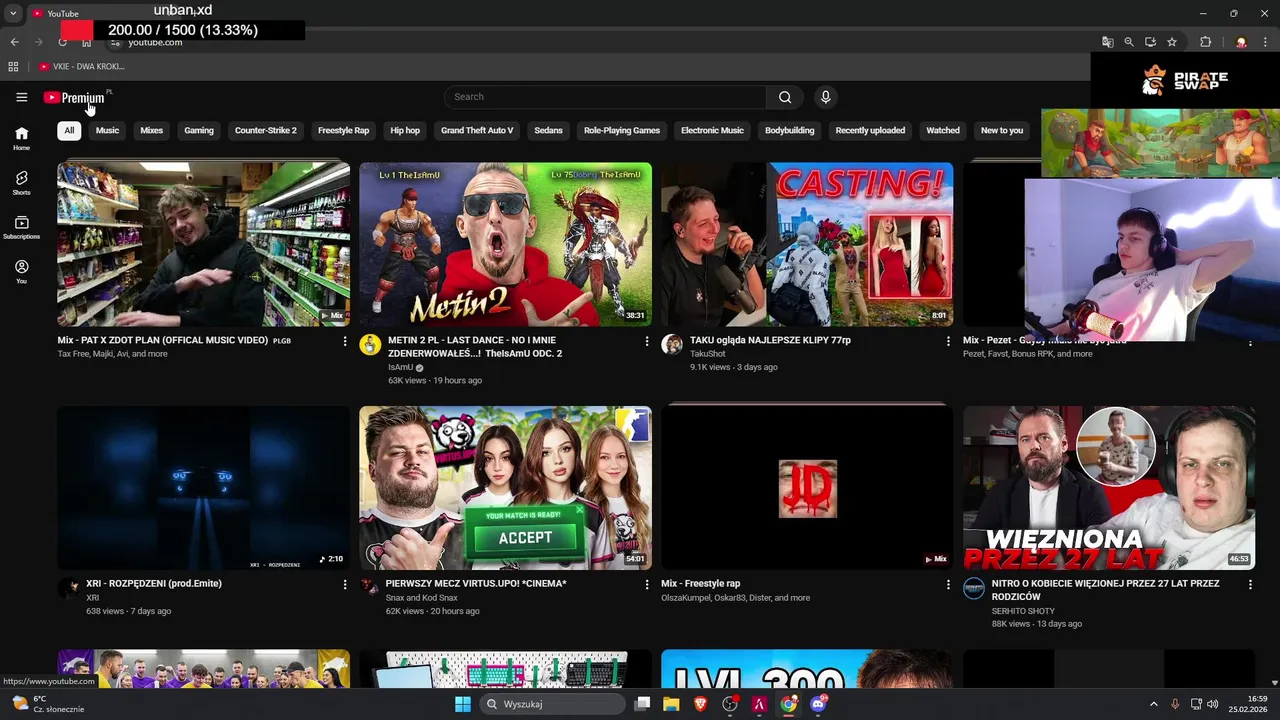Open options for NITRO O KOBIECIE WIĘZIONEJ video
Image resolution: width=1280 pixels, height=720 pixels.
1250,584
